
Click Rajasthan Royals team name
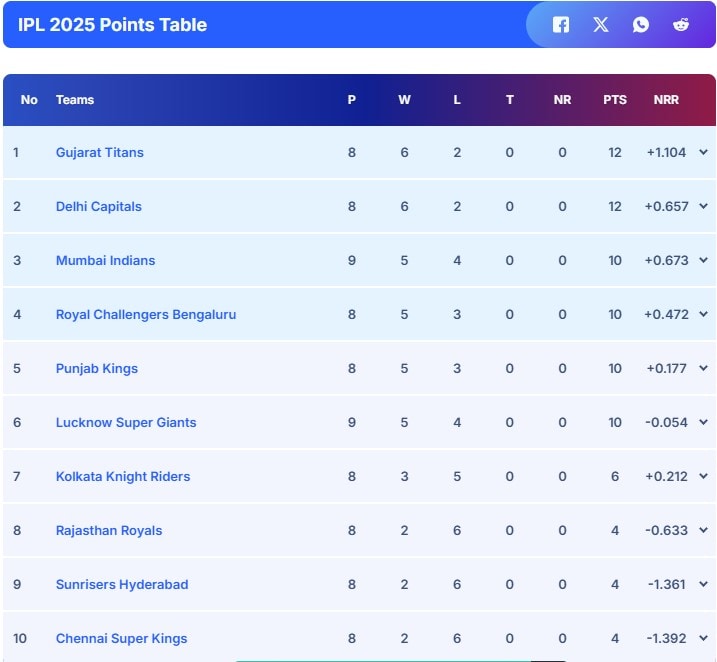pyautogui.click(x=109, y=531)
